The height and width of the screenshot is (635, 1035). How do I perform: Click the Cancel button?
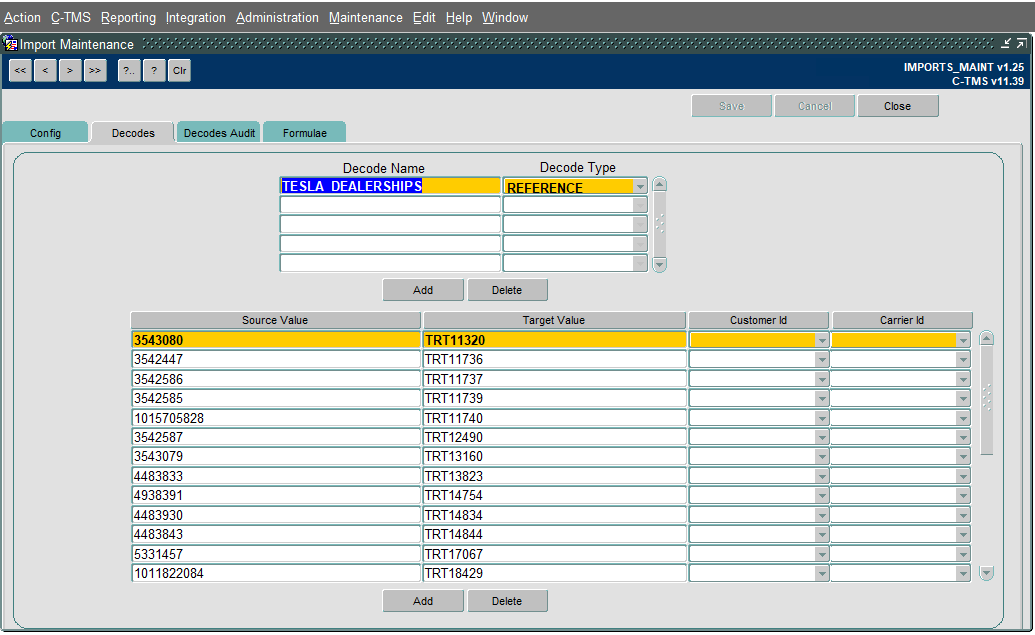coord(815,106)
